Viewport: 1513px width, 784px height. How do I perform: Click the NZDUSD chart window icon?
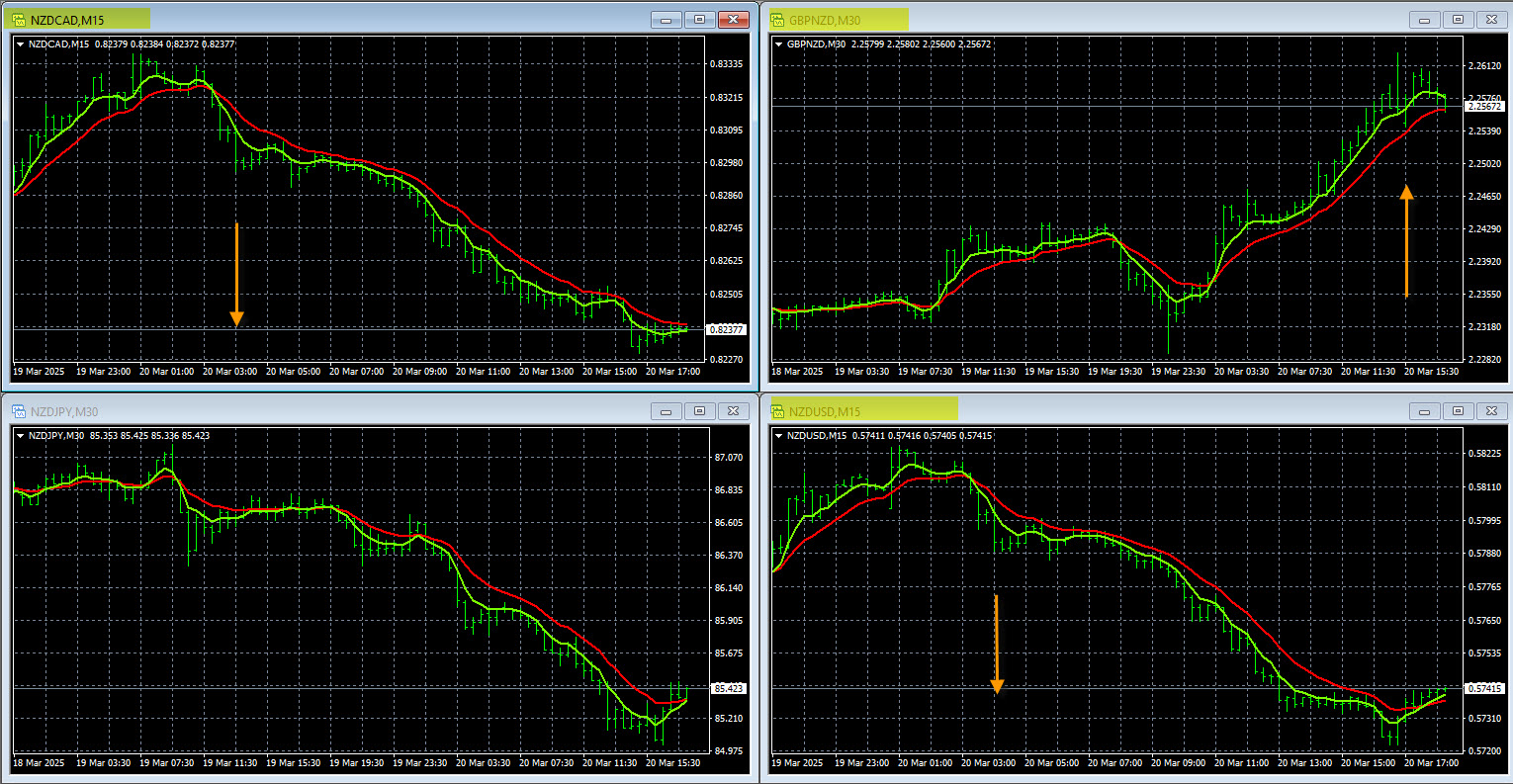777,411
